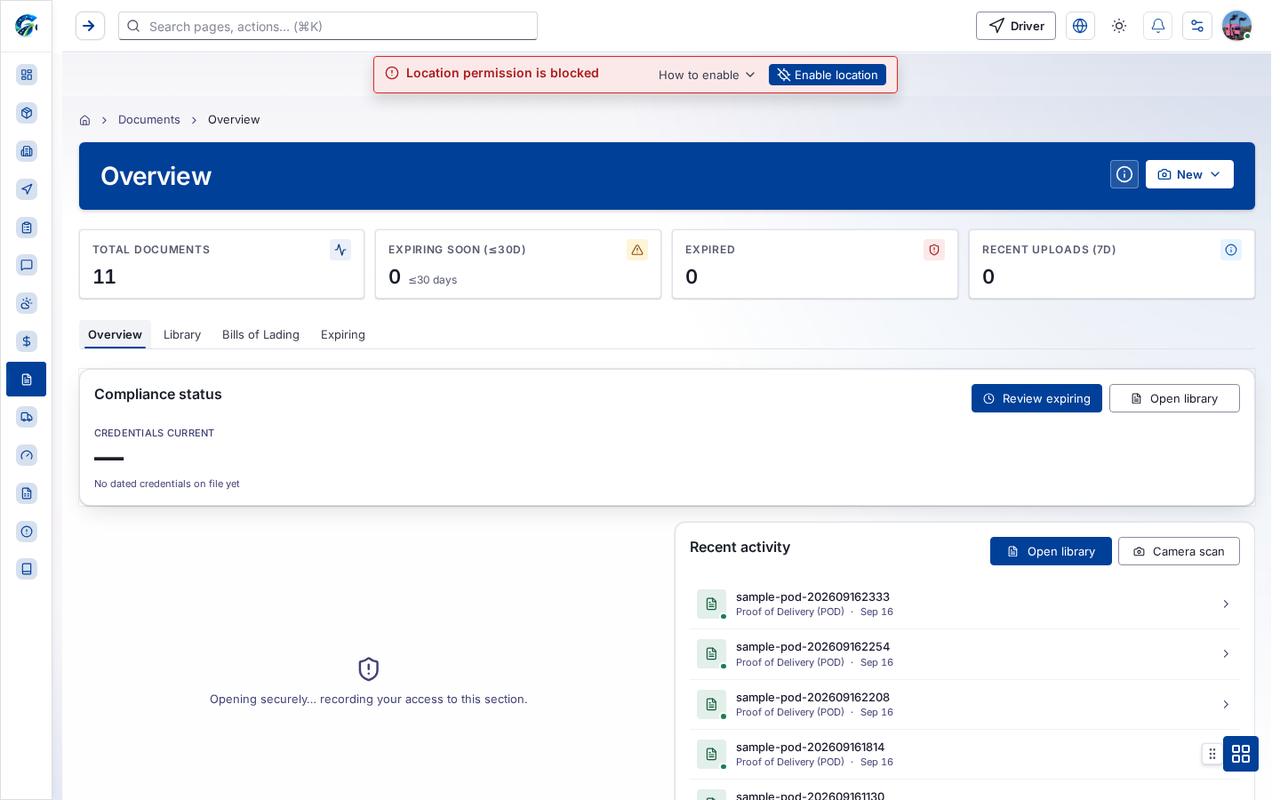Click the globe language icon
1280x800 pixels.
coord(1080,26)
